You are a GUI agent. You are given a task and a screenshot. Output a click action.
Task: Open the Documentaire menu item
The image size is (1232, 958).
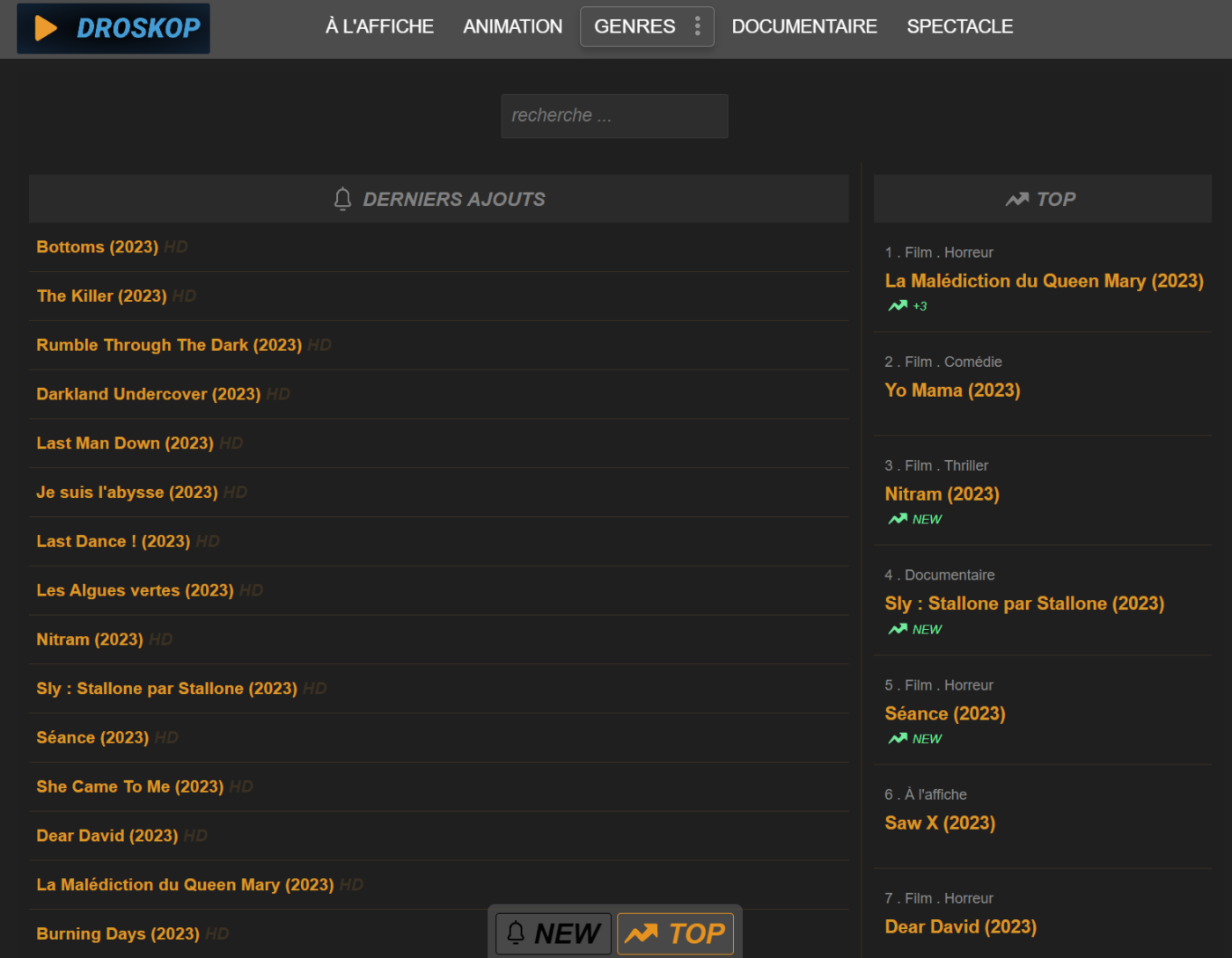tap(803, 26)
